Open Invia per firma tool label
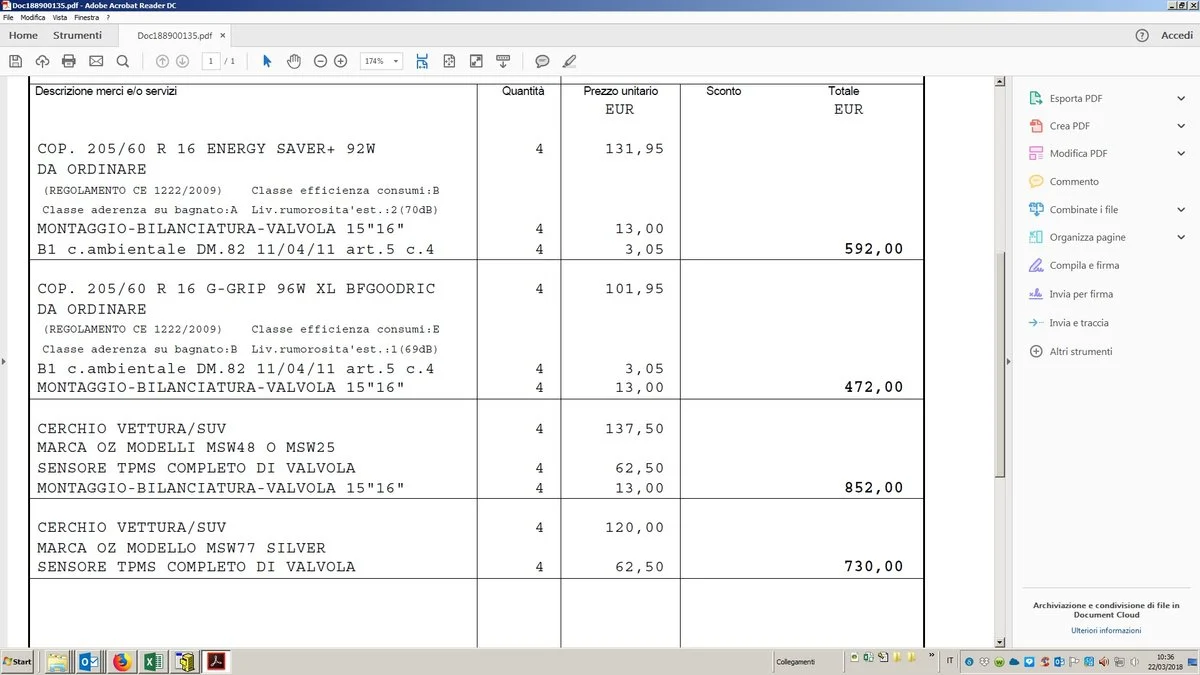Image resolution: width=1200 pixels, height=675 pixels. pyautogui.click(x=1081, y=295)
